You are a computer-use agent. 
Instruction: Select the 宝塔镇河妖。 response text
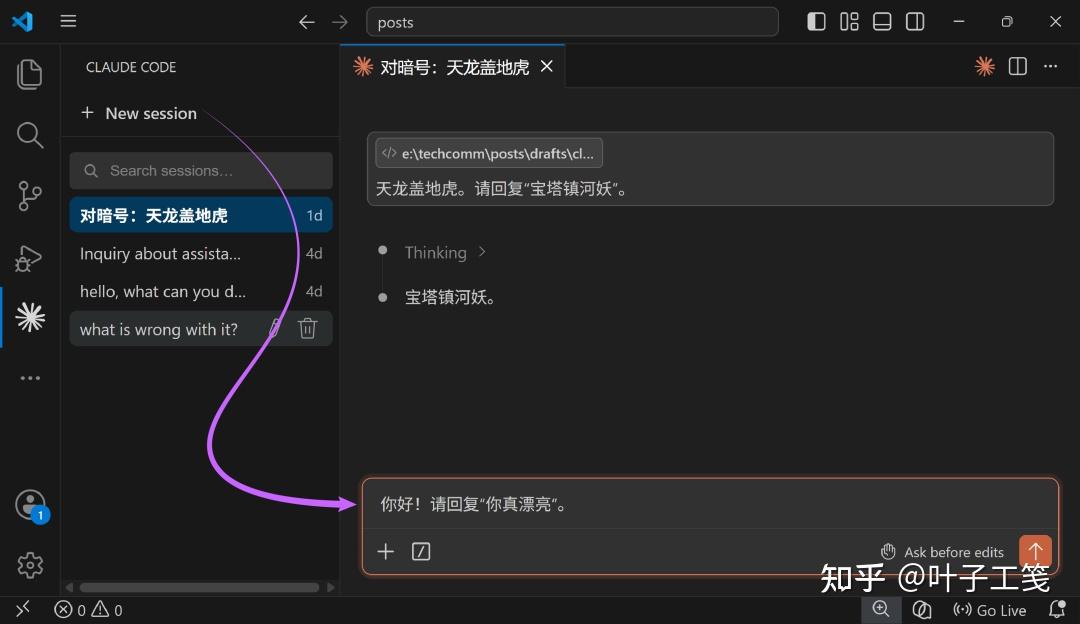click(x=450, y=297)
